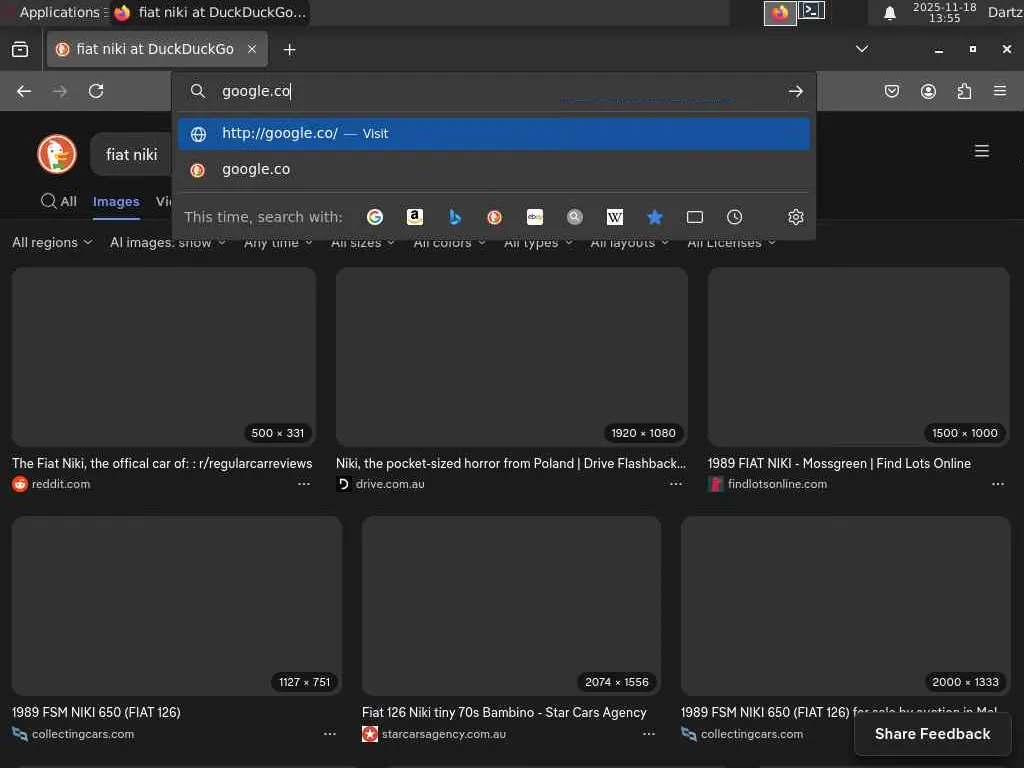The height and width of the screenshot is (768, 1024).
Task: Reload the page with the refresh icon
Action: [96, 91]
